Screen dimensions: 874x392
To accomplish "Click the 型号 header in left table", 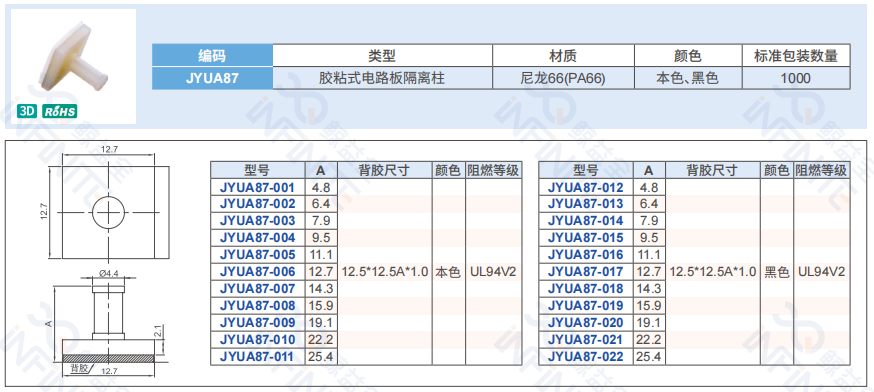I will [258, 170].
